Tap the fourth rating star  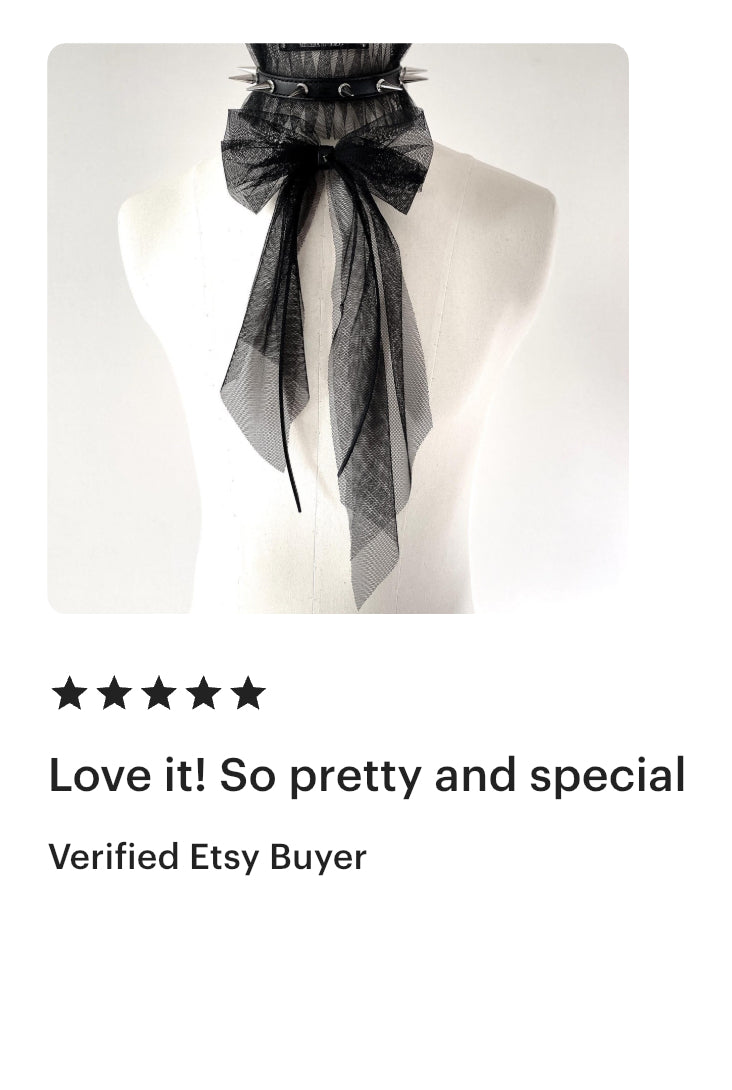203,692
